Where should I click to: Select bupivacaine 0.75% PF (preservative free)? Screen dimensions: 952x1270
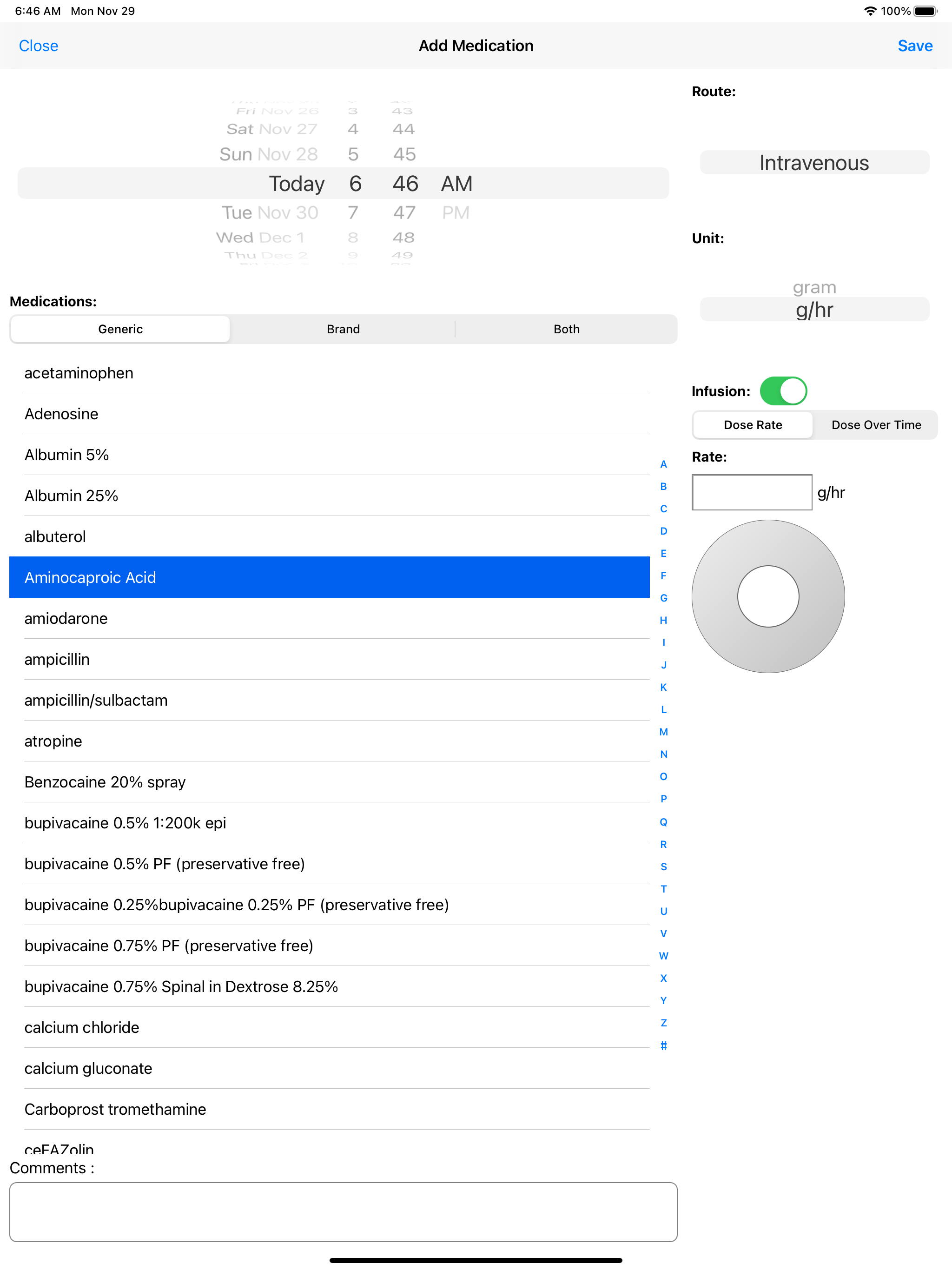330,945
